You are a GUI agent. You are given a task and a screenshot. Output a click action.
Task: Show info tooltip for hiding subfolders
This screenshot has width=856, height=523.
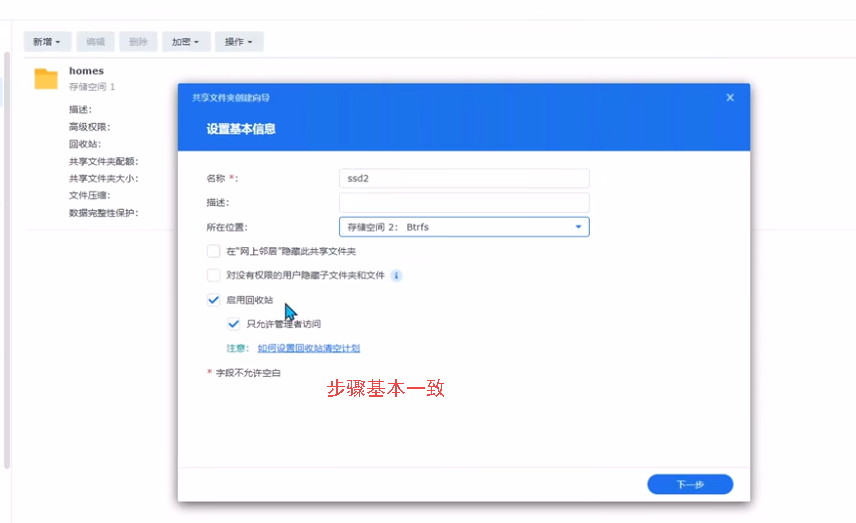point(396,276)
